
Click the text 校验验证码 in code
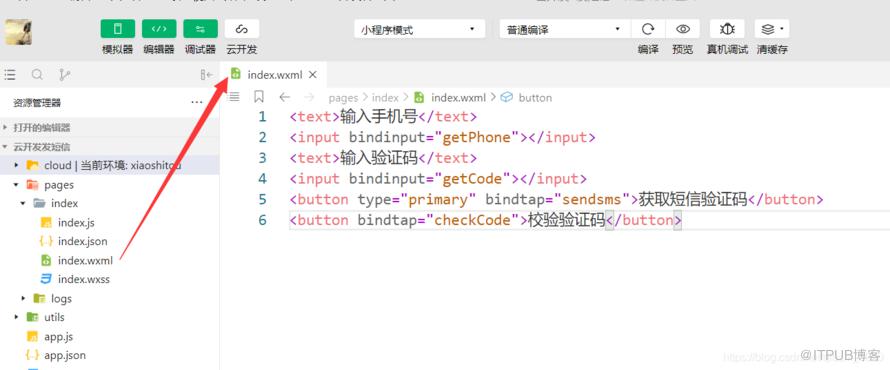coord(566,220)
